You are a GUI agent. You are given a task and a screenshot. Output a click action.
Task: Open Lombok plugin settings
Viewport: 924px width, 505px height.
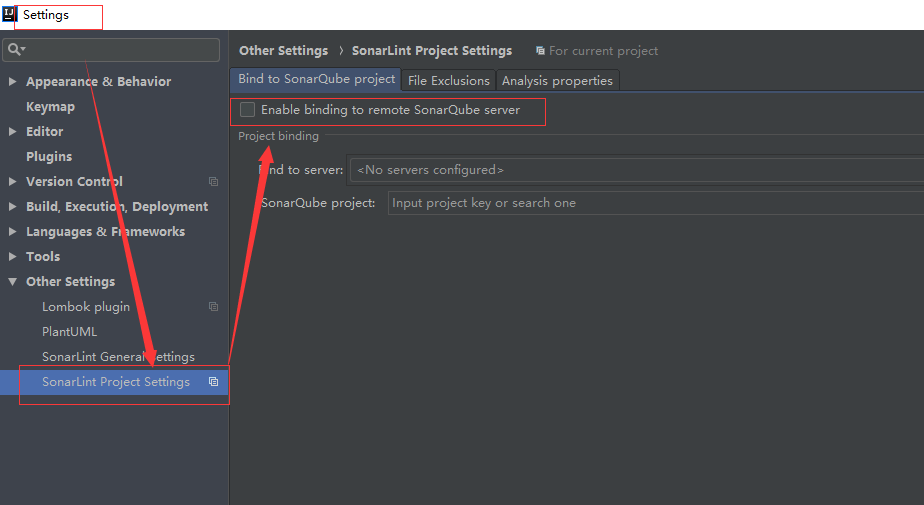click(86, 306)
